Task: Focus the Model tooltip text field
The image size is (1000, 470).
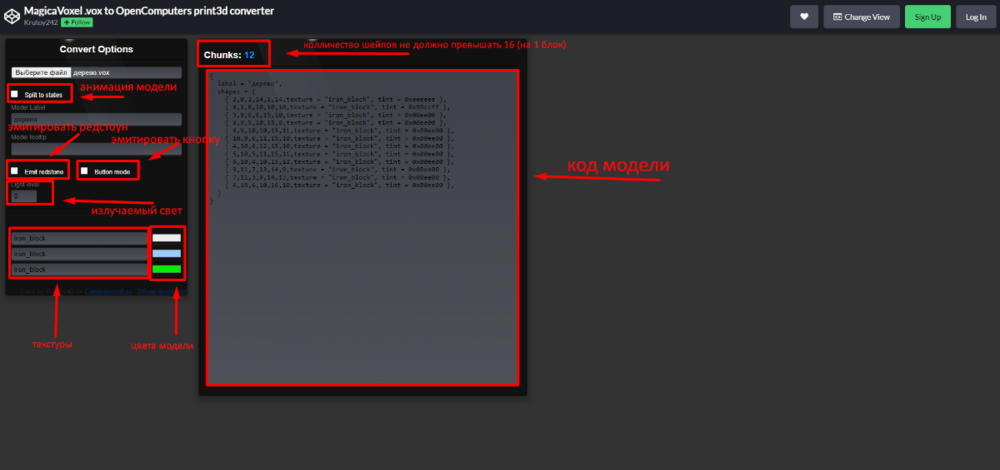Action: click(x=96, y=149)
